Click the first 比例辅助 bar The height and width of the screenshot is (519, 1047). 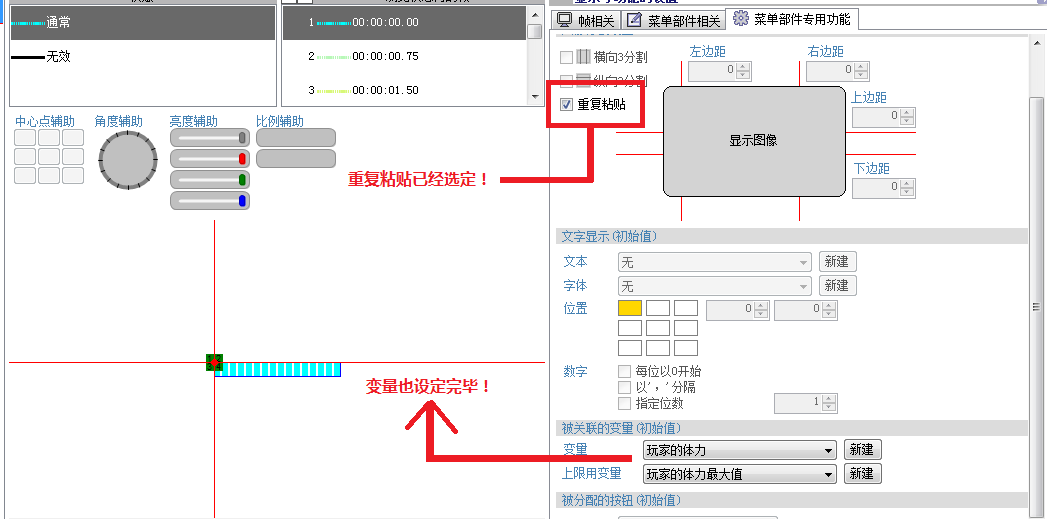point(296,138)
